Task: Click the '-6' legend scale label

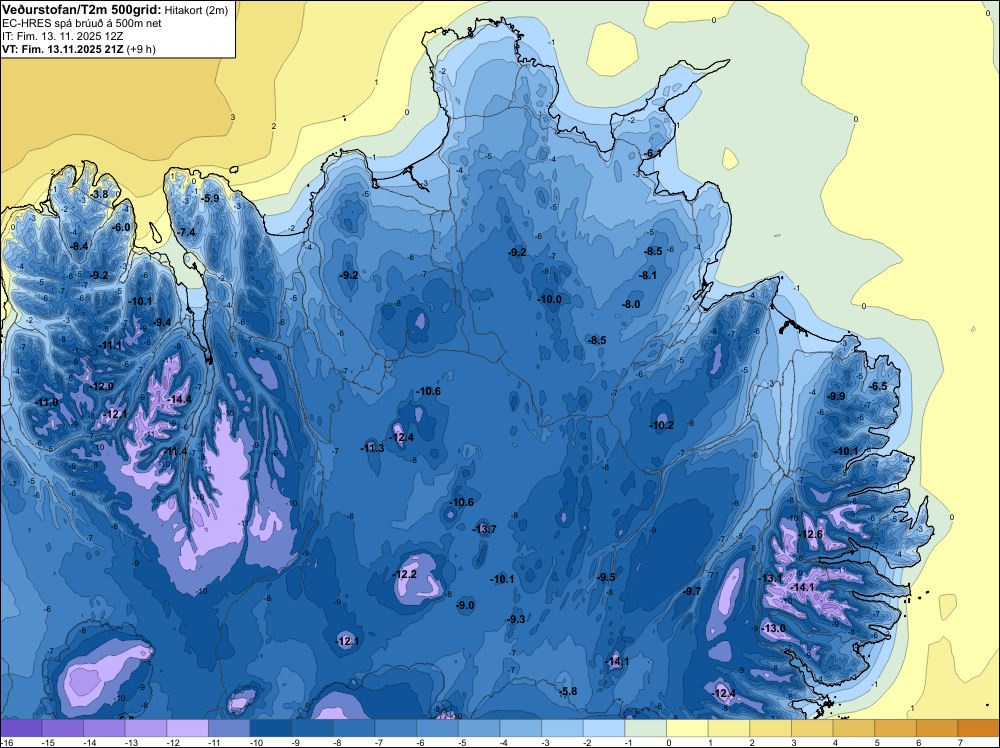Action: [x=421, y=742]
